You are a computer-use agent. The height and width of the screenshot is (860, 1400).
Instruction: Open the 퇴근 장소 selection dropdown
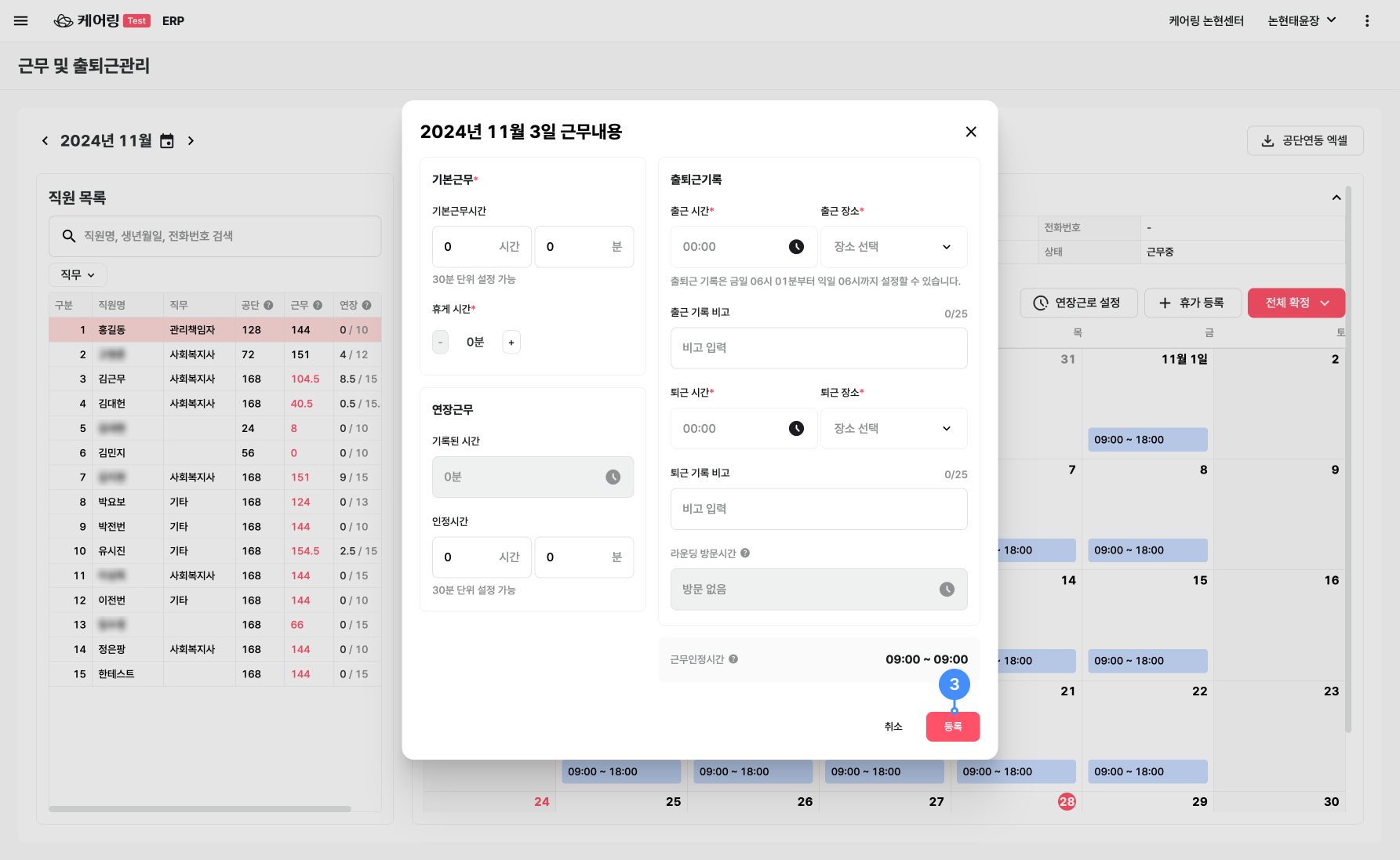[893, 429]
